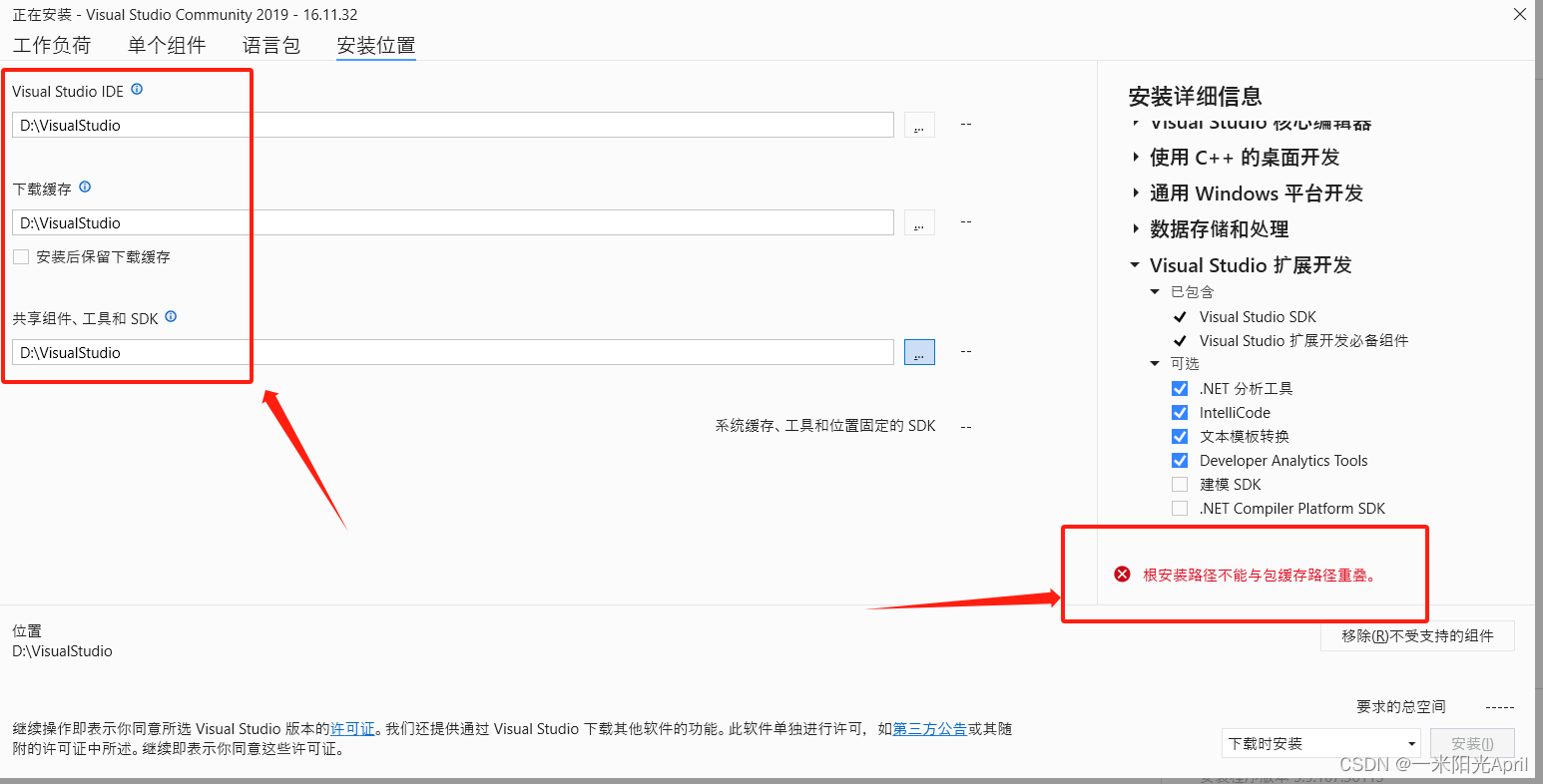
Task: Click Visual Studio IDE path input field
Action: pyautogui.click(x=453, y=125)
